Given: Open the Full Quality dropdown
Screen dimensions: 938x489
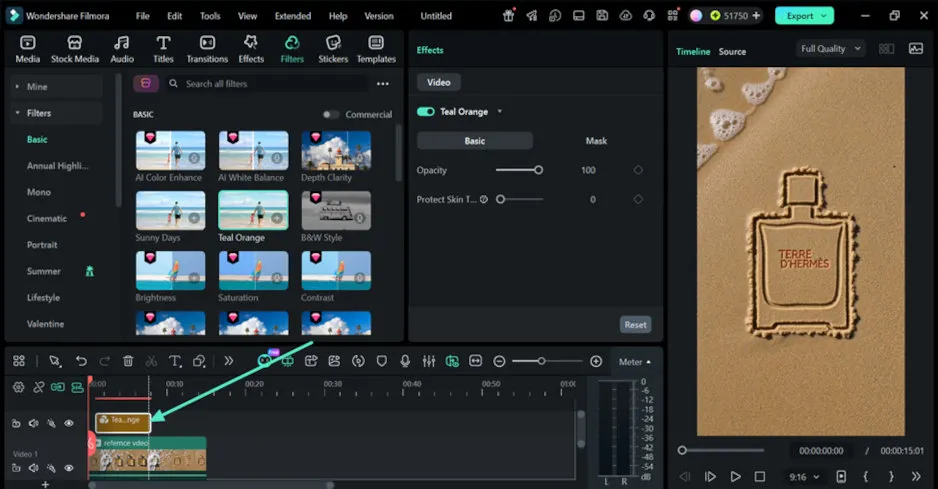Looking at the screenshot, I should [x=831, y=48].
